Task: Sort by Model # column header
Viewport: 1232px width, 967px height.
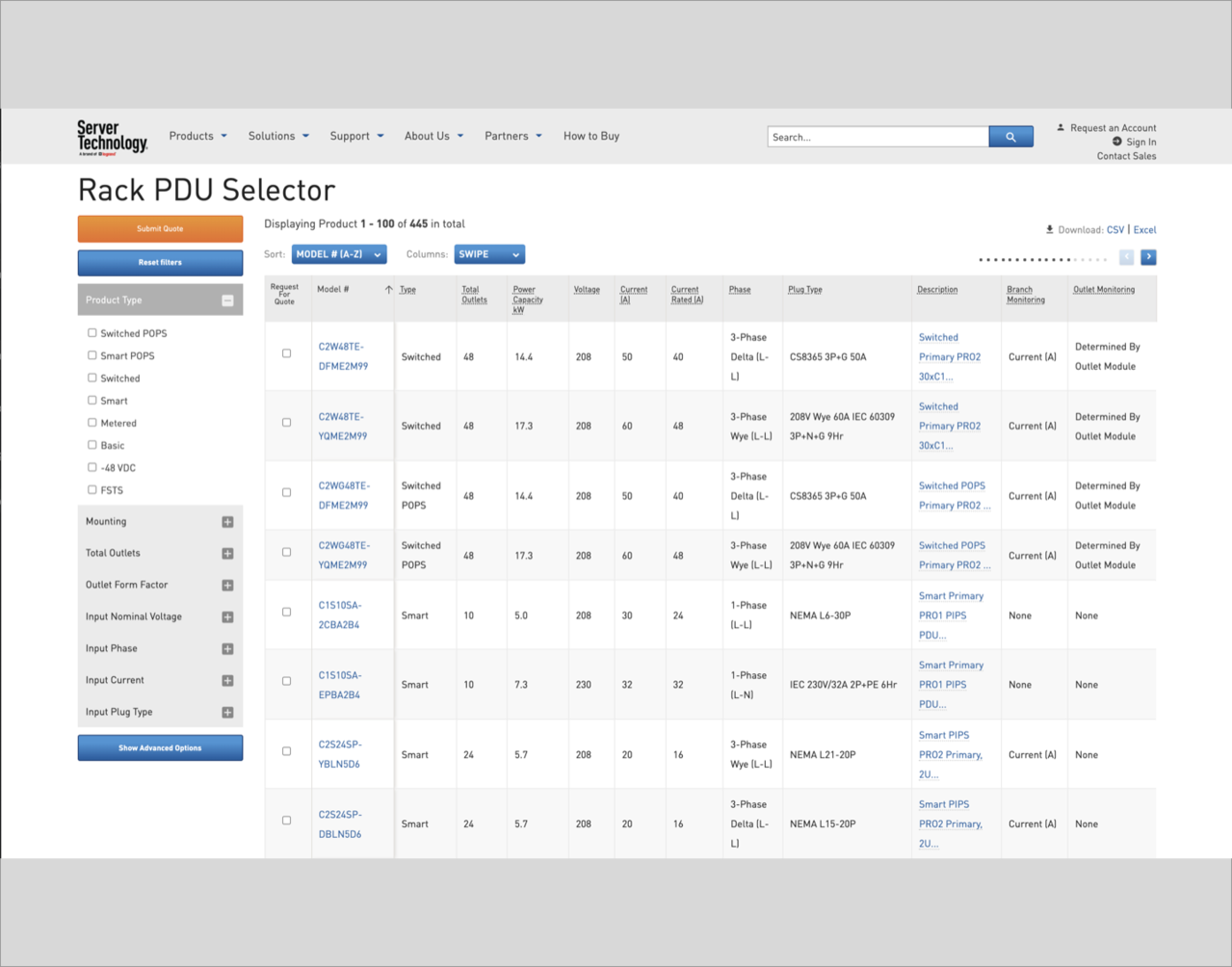Action: click(x=333, y=289)
